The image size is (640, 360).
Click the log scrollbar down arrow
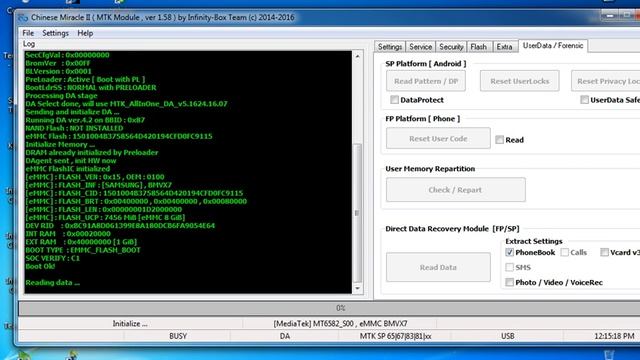358,288
